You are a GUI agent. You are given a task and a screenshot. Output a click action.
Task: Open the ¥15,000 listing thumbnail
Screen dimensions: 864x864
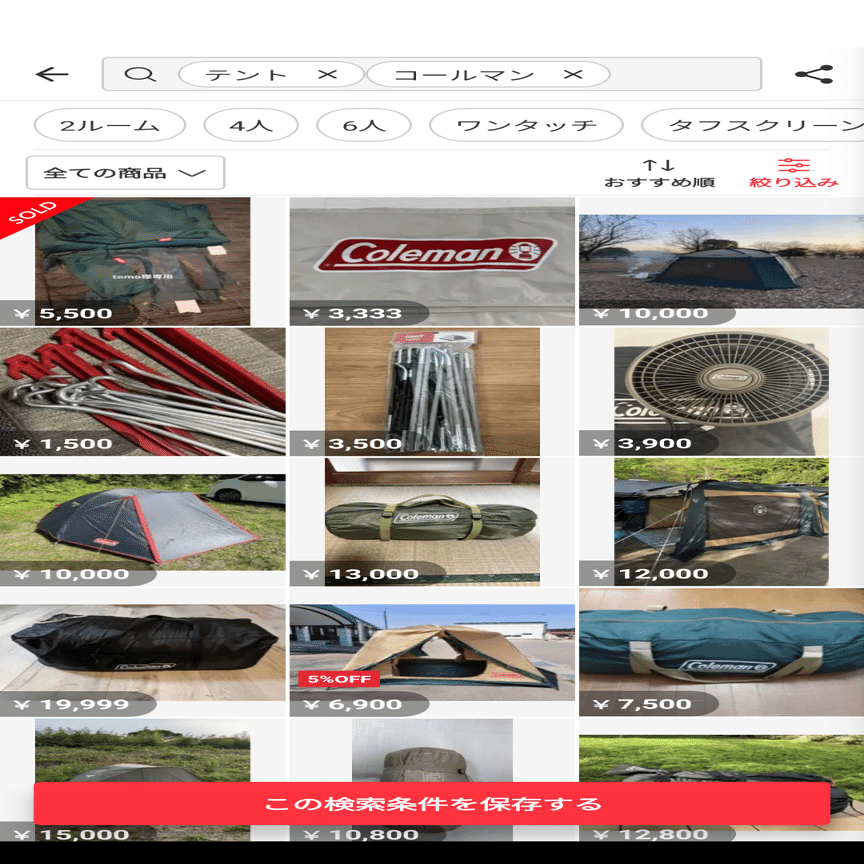(143, 749)
